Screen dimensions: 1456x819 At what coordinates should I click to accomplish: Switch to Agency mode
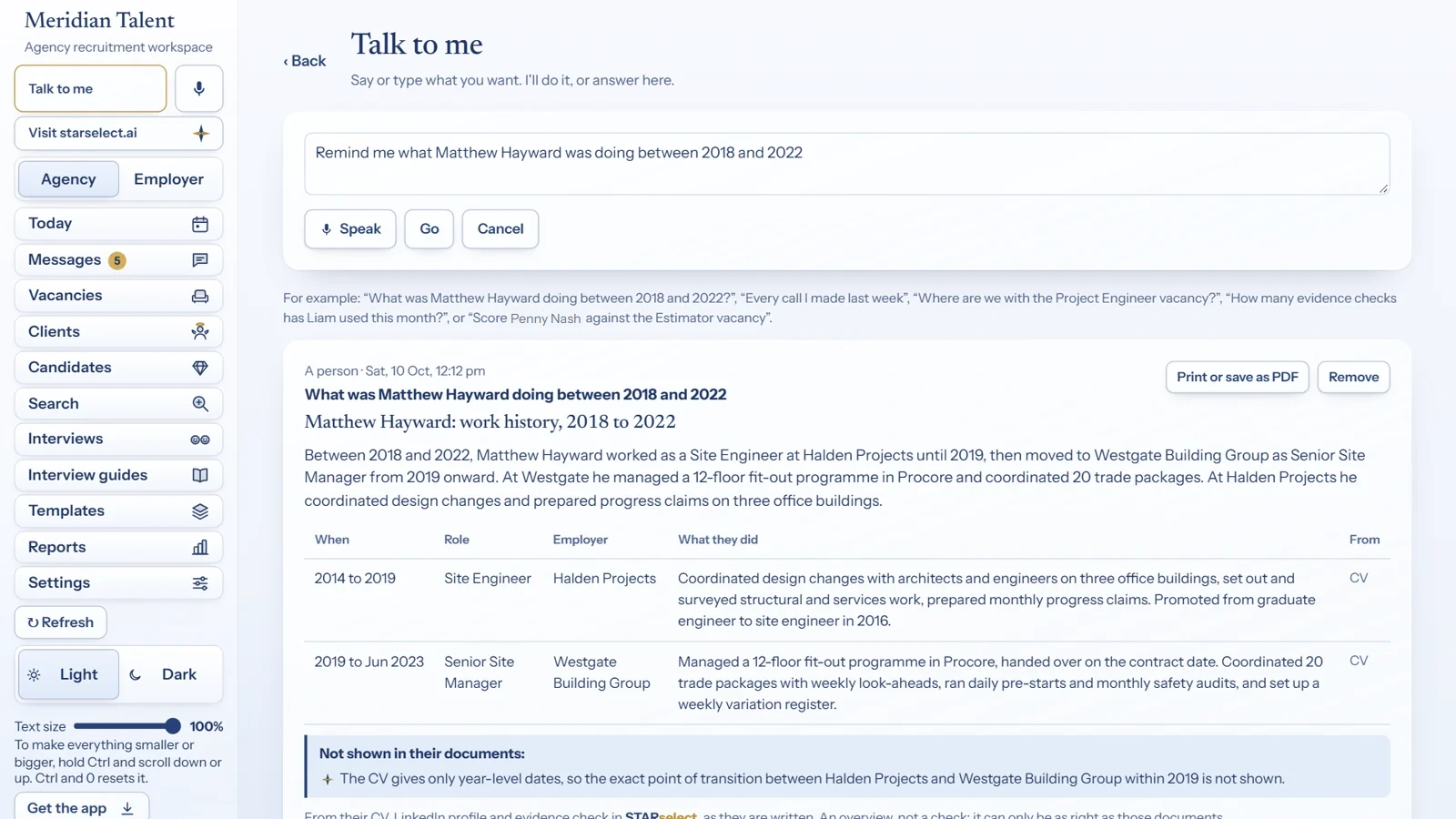click(68, 179)
